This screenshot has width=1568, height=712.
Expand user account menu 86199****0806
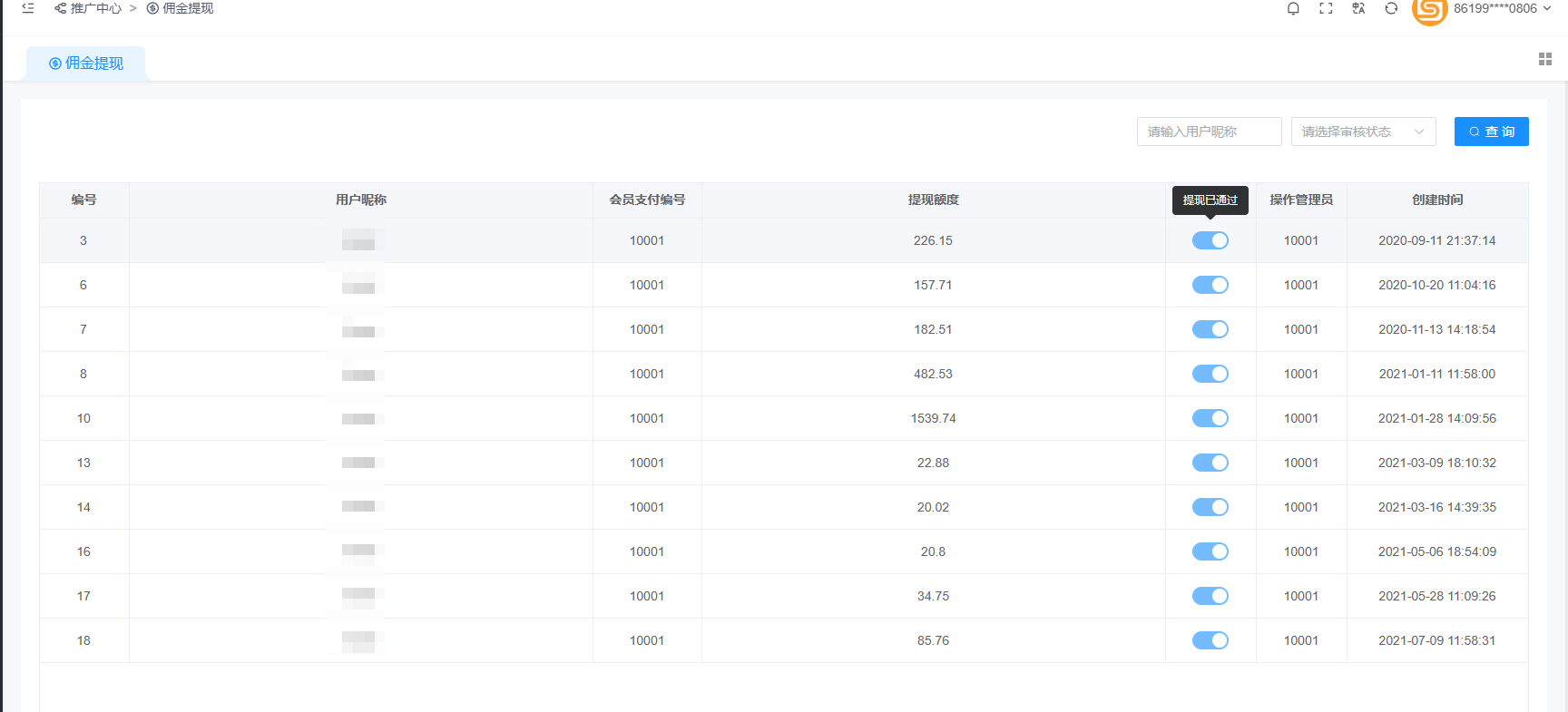1501,9
